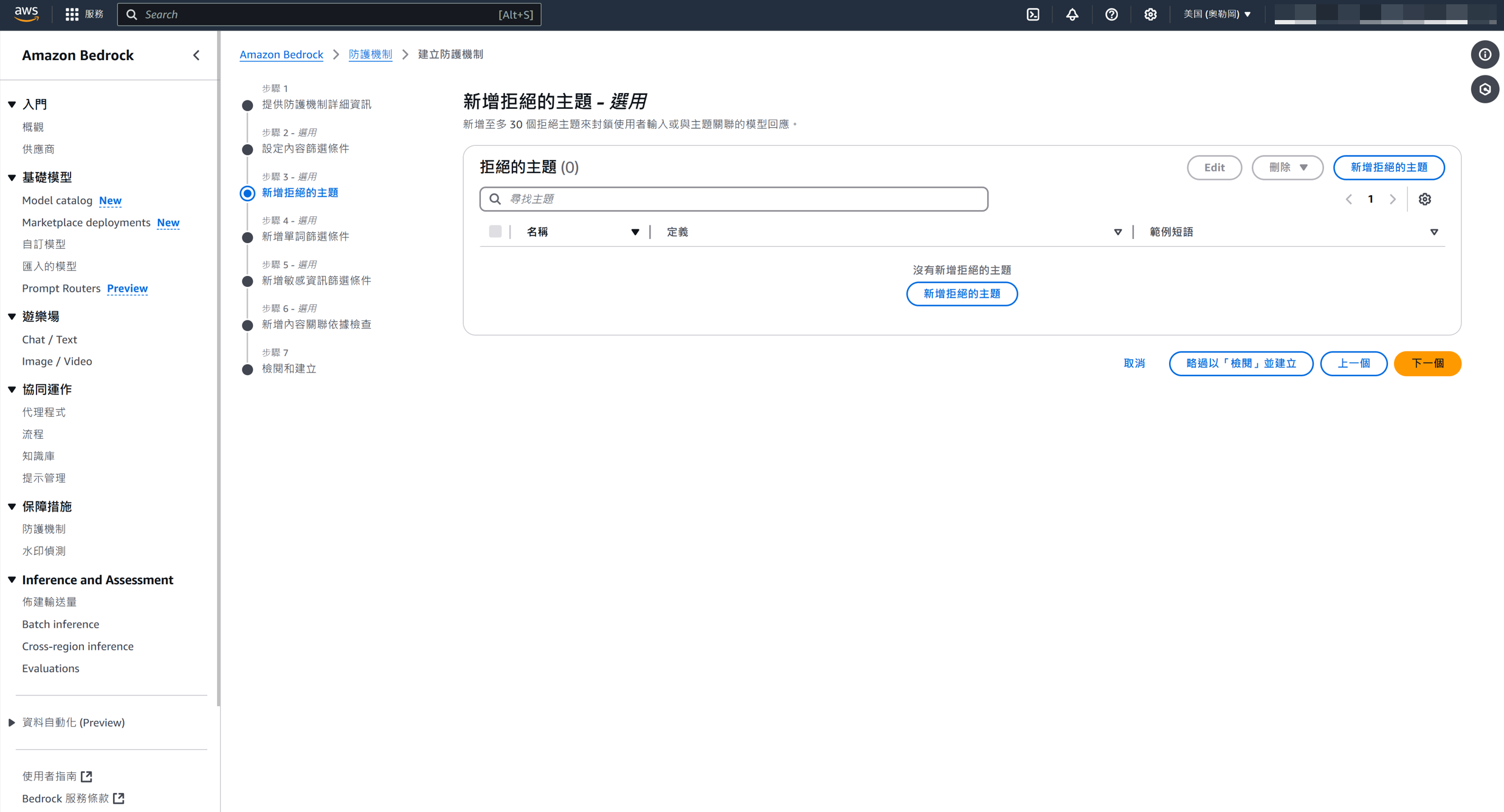Click the orange 下一個 button
The height and width of the screenshot is (812, 1504).
point(1427,363)
